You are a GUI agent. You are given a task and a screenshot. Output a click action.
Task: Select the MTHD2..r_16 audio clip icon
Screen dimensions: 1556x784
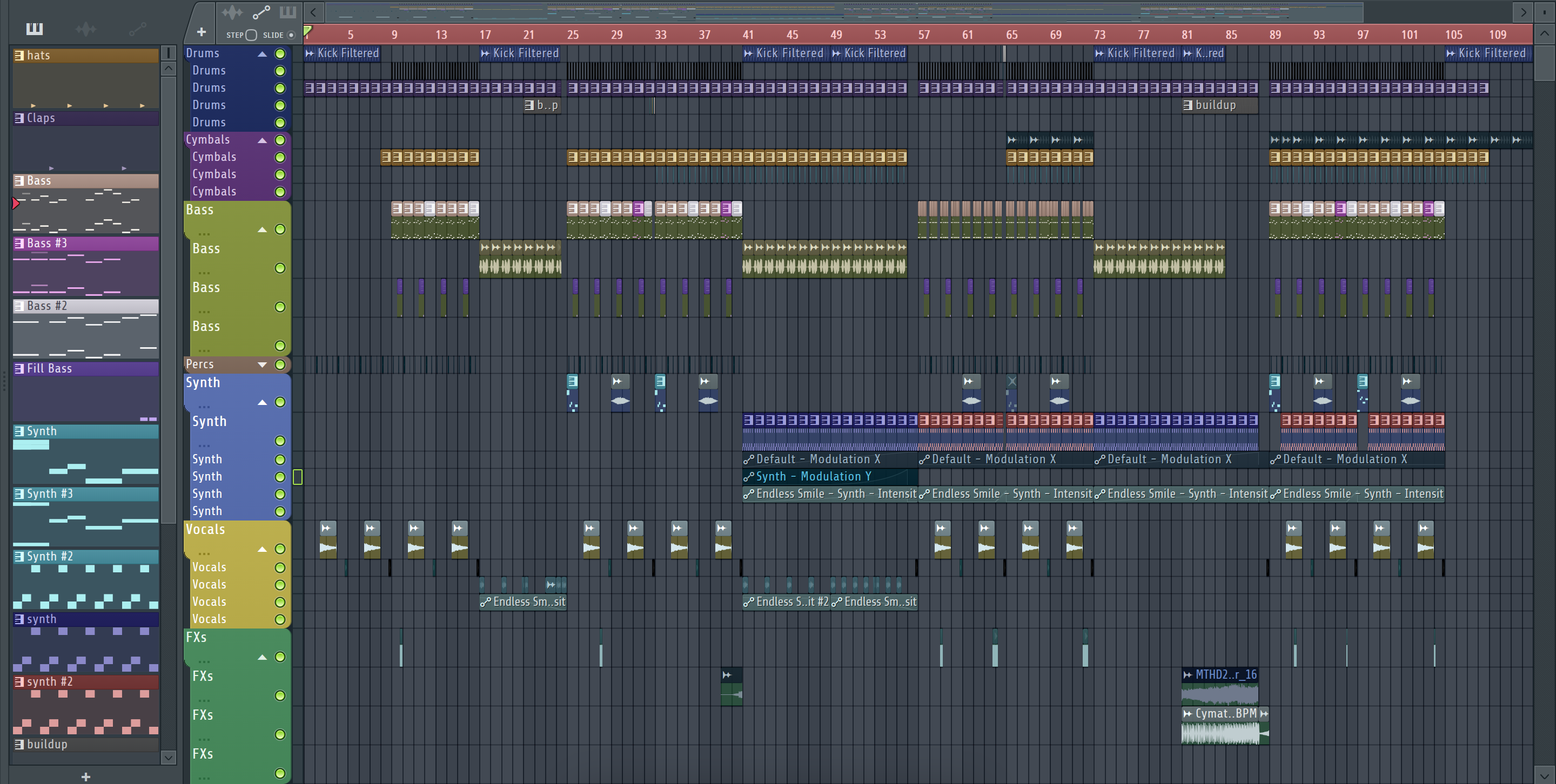point(1188,675)
